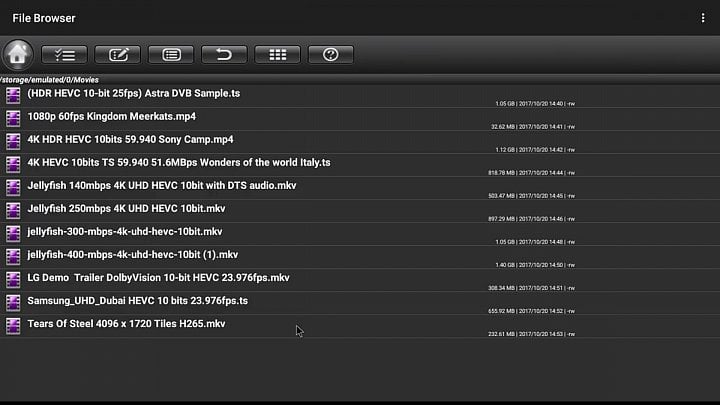
Task: Click video icon of jellyfish-400-mbps file
Action: point(13,256)
